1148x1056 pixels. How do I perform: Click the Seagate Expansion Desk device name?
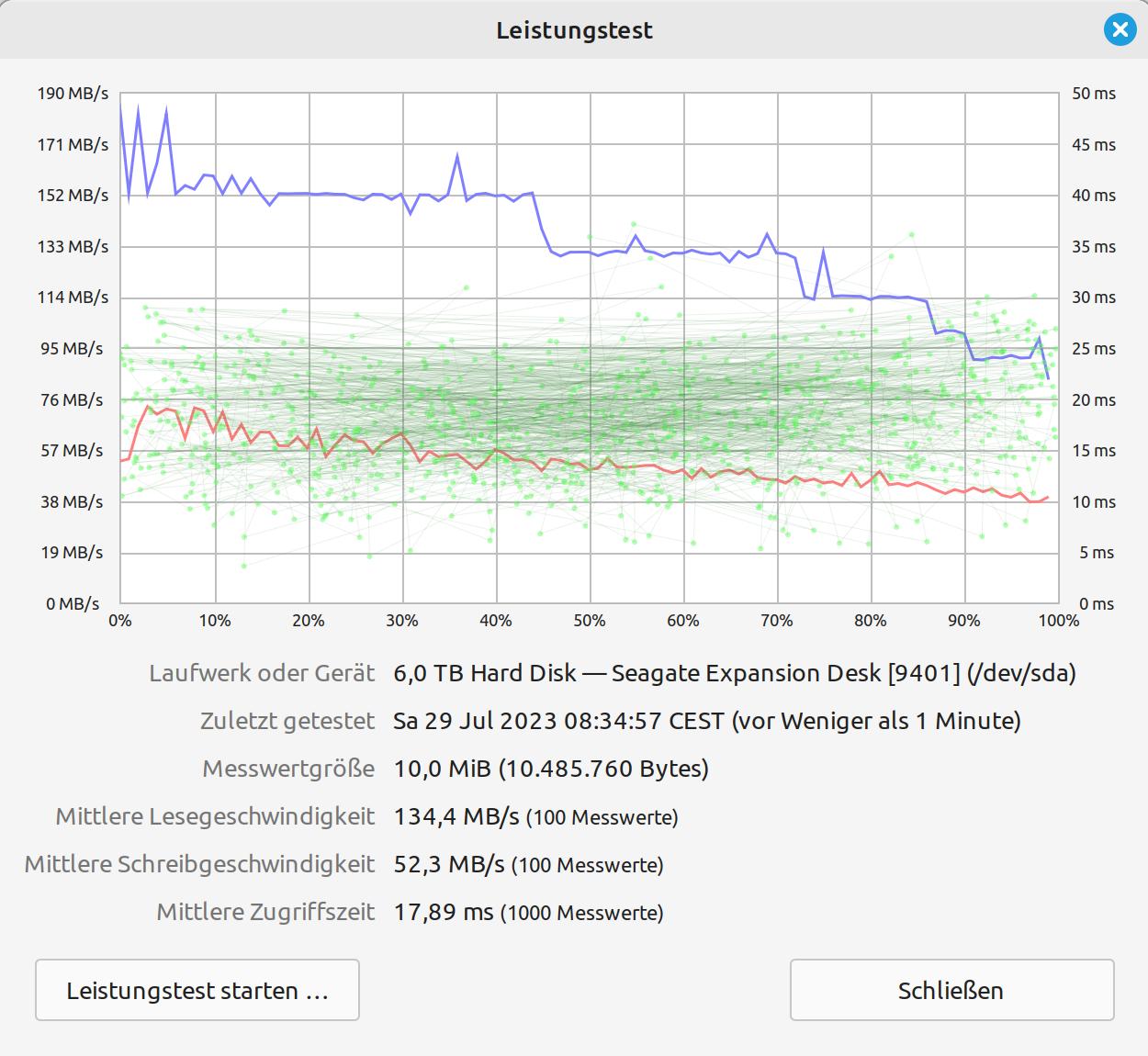point(734,674)
